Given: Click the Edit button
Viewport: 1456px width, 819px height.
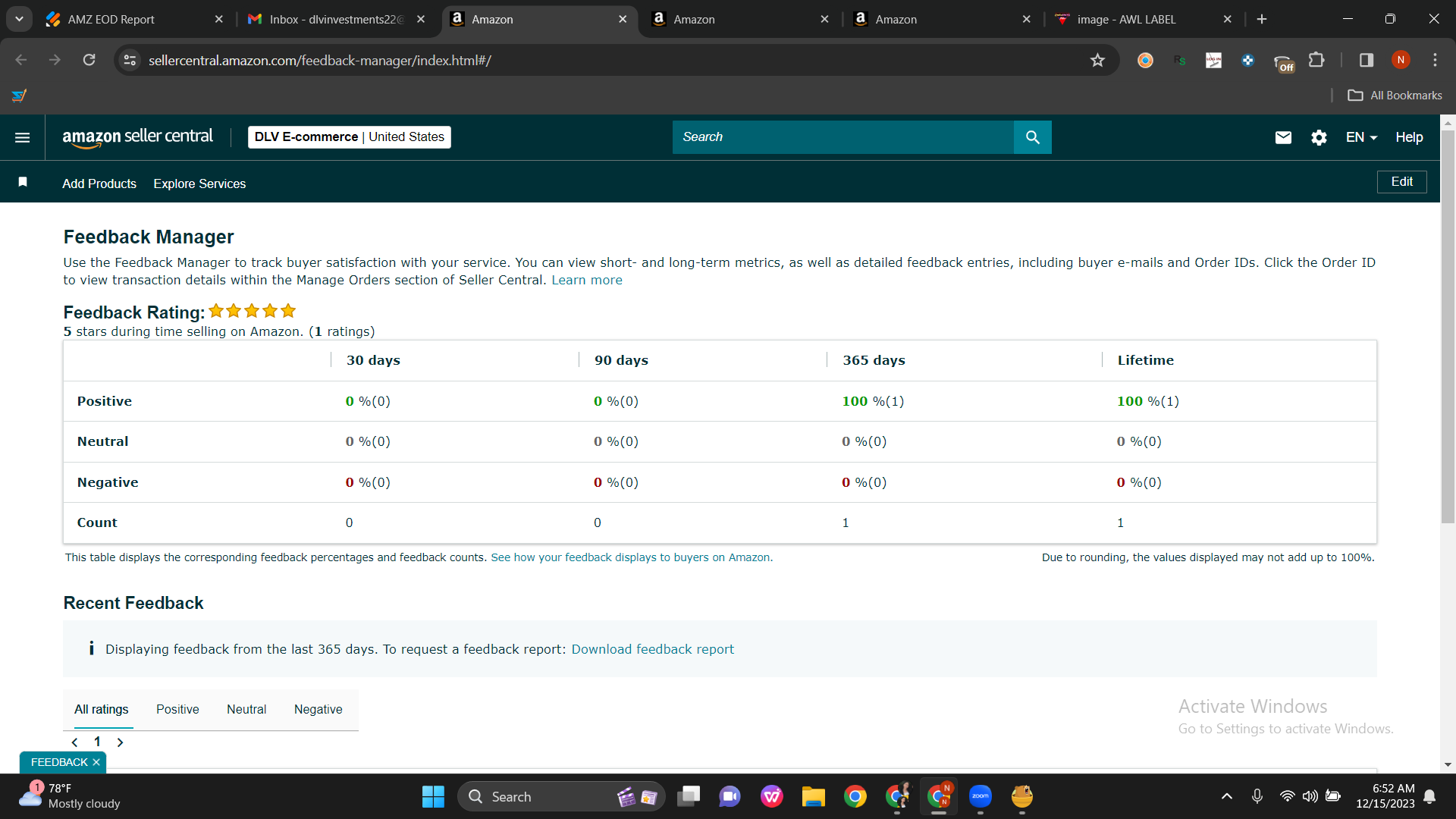Looking at the screenshot, I should 1401,182.
